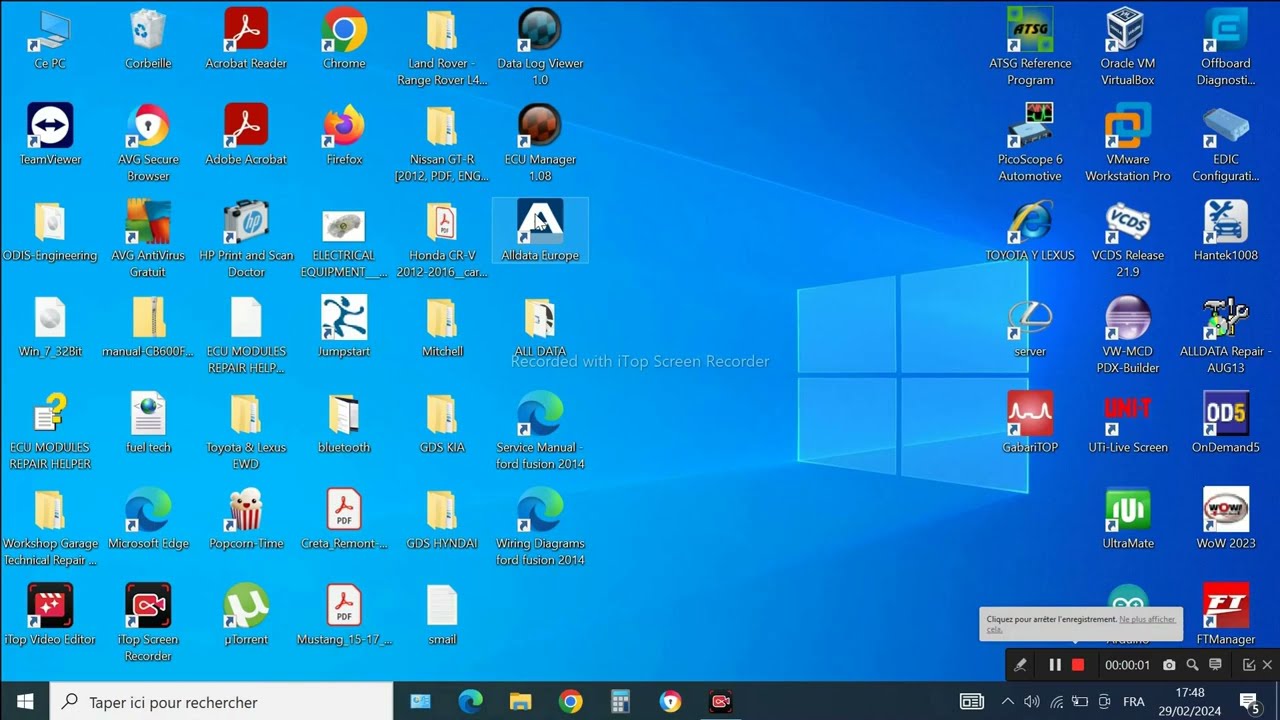Minimize the recorder toolbar using arrow icon
Viewport: 1280px width, 720px height.
(1249, 665)
